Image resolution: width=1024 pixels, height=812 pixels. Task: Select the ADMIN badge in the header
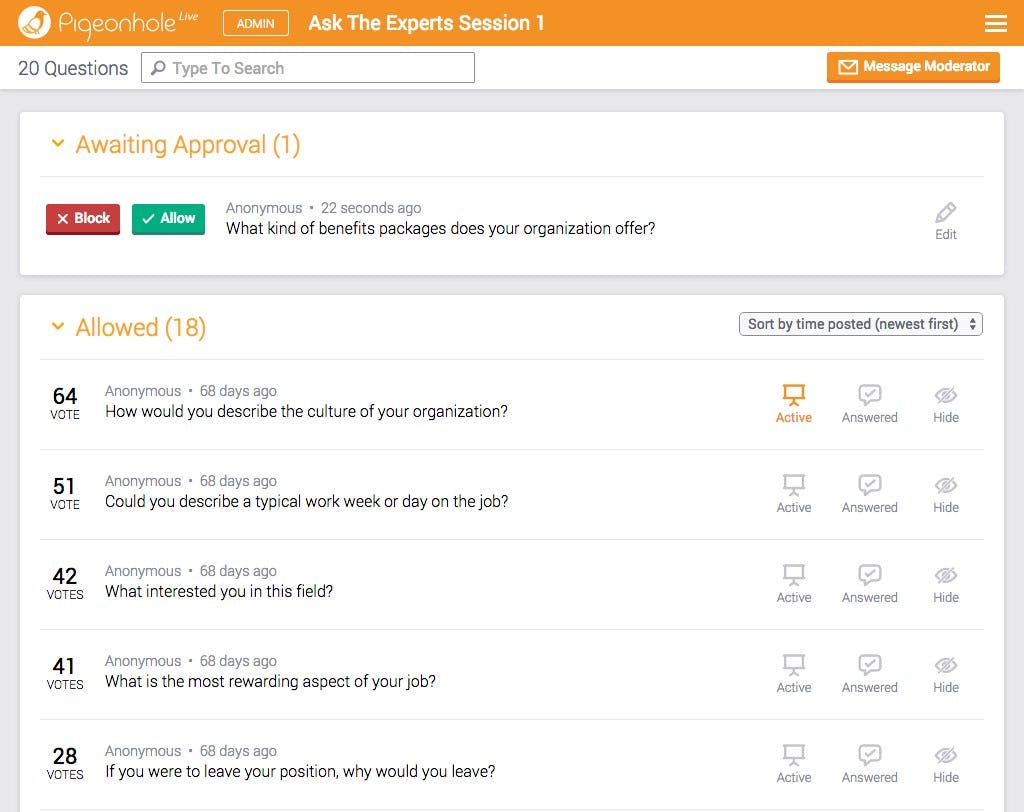coord(255,22)
